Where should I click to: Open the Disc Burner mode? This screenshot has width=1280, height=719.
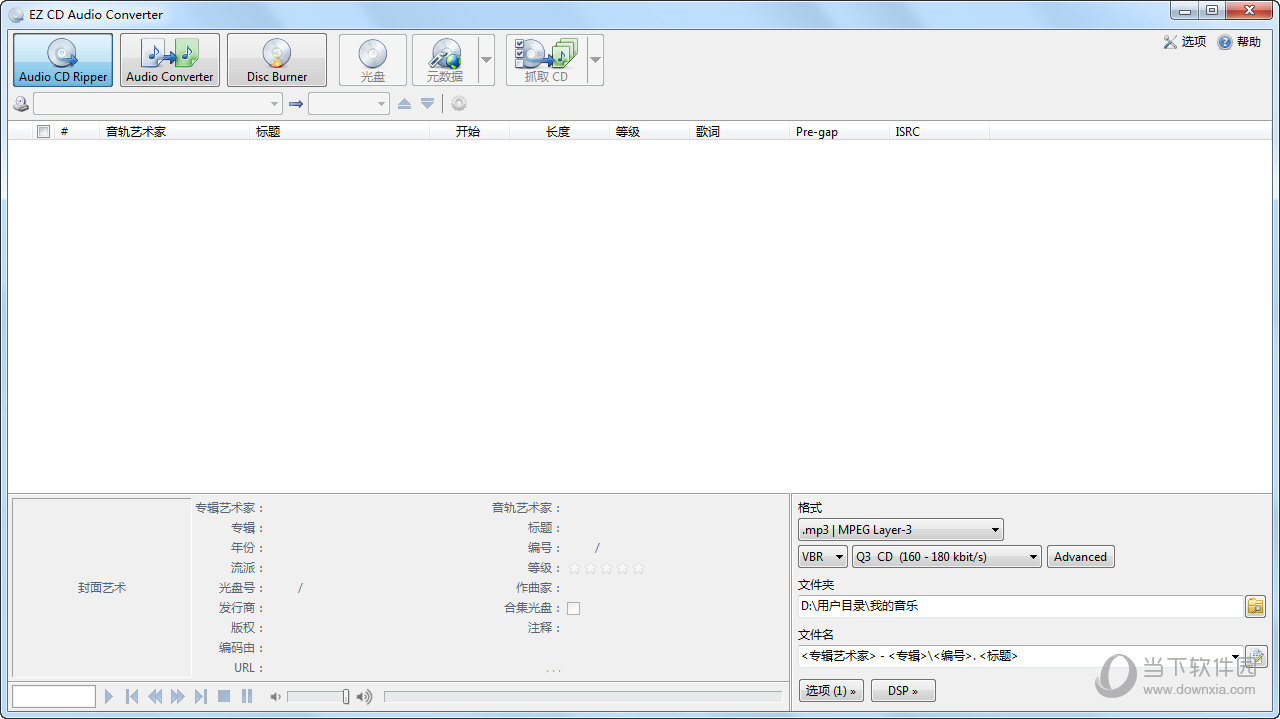(277, 60)
